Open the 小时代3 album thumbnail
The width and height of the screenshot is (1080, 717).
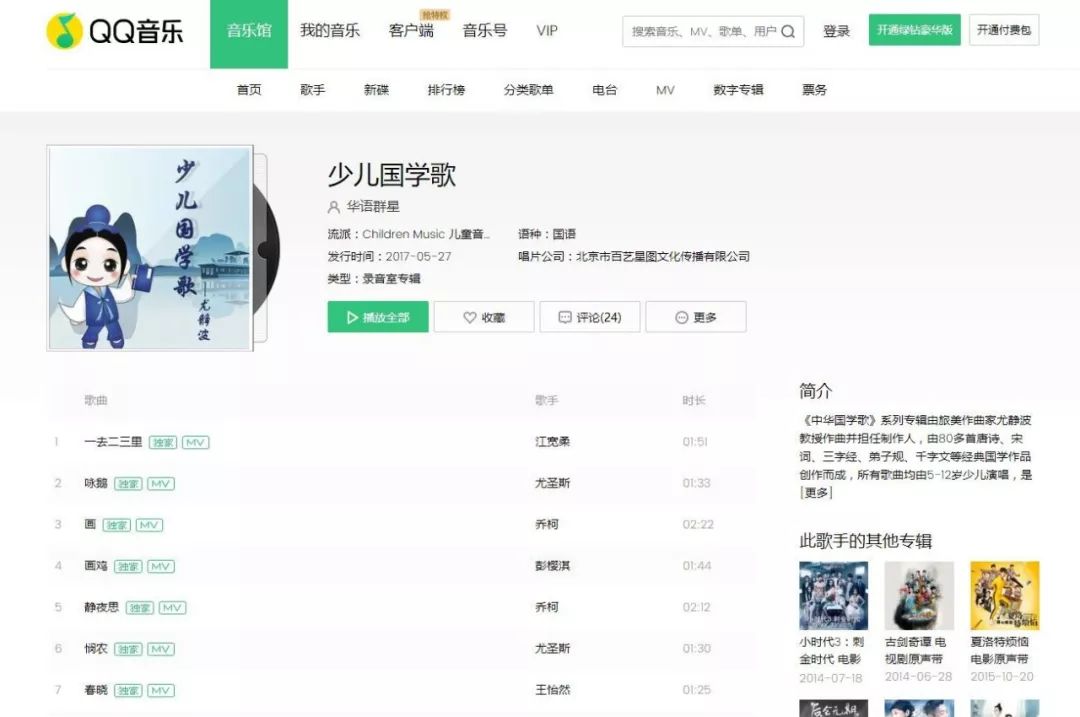[x=833, y=595]
